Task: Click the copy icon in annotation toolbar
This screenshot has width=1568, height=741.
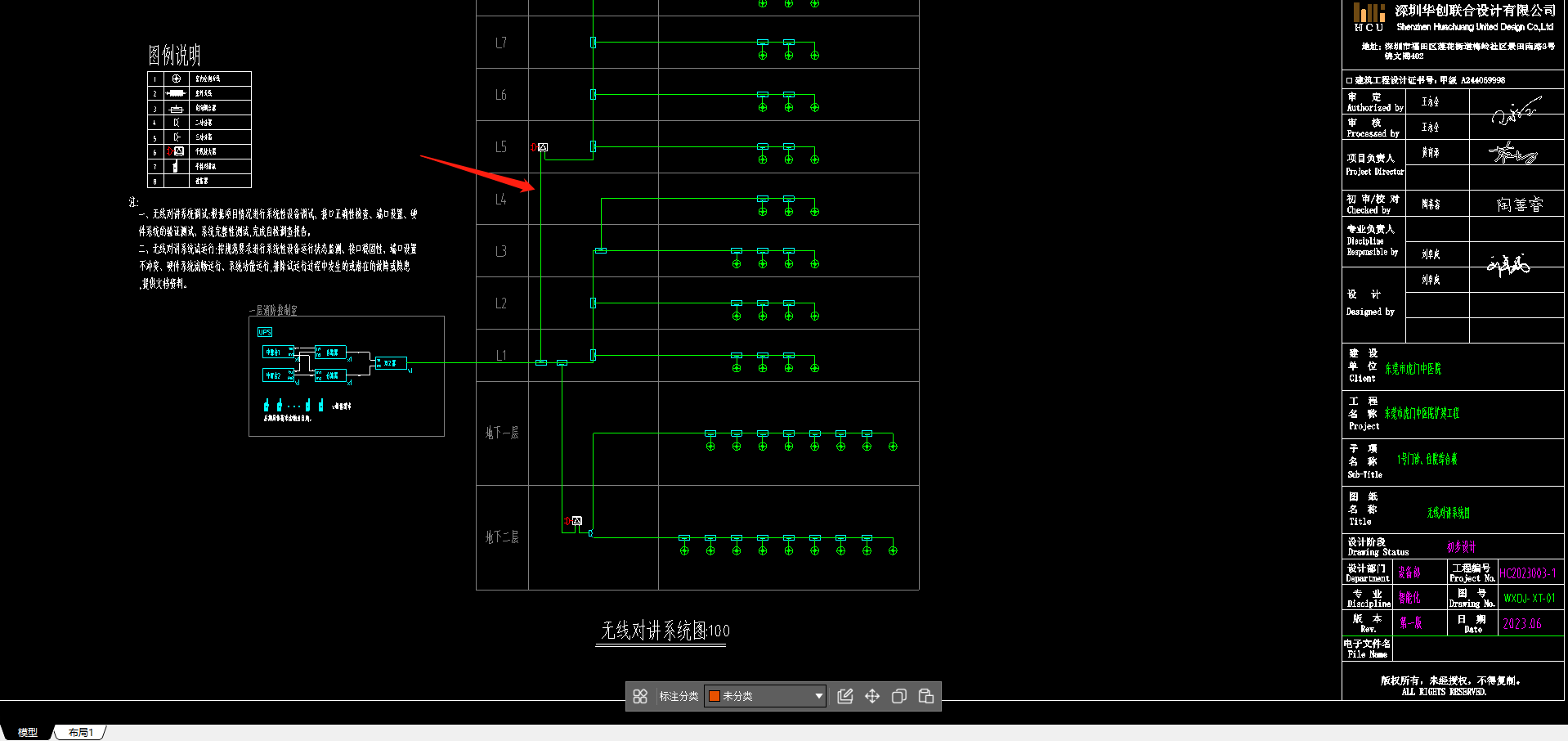Action: [x=899, y=696]
